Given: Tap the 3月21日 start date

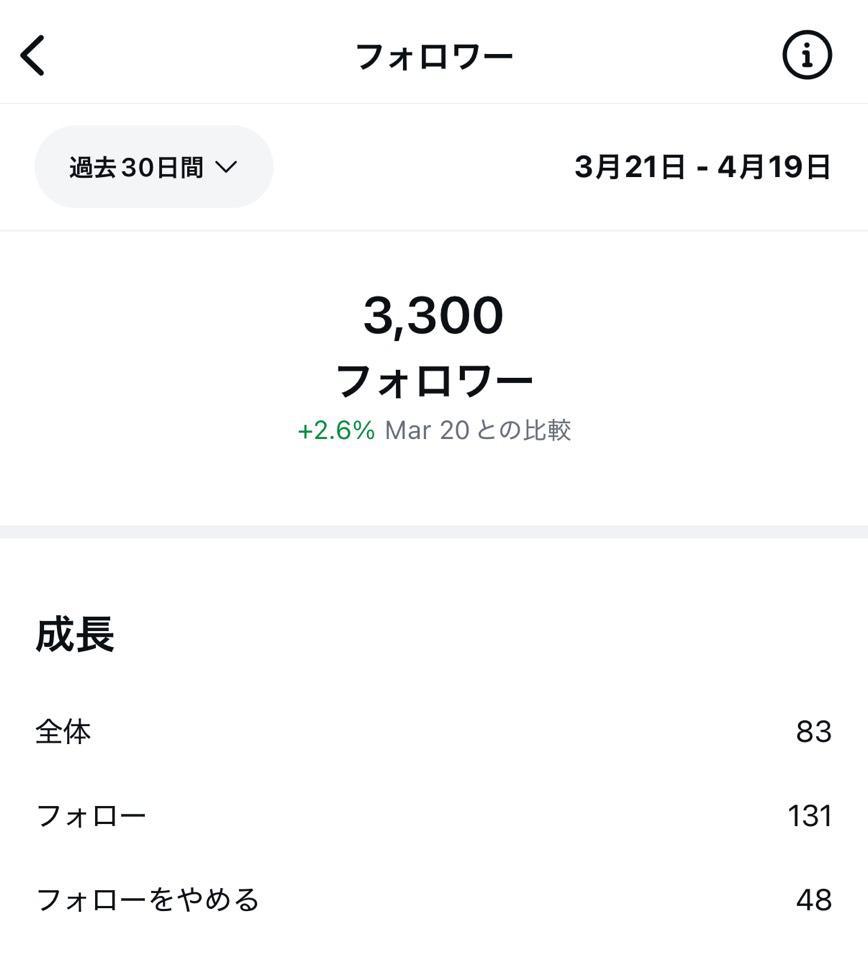Looking at the screenshot, I should point(630,167).
